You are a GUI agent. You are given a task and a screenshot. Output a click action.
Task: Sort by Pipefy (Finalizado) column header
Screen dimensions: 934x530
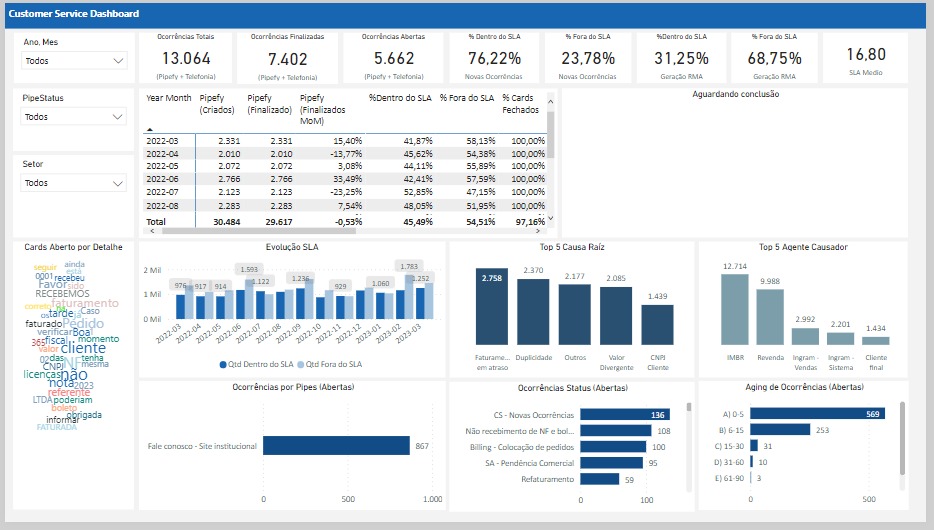(x=269, y=104)
